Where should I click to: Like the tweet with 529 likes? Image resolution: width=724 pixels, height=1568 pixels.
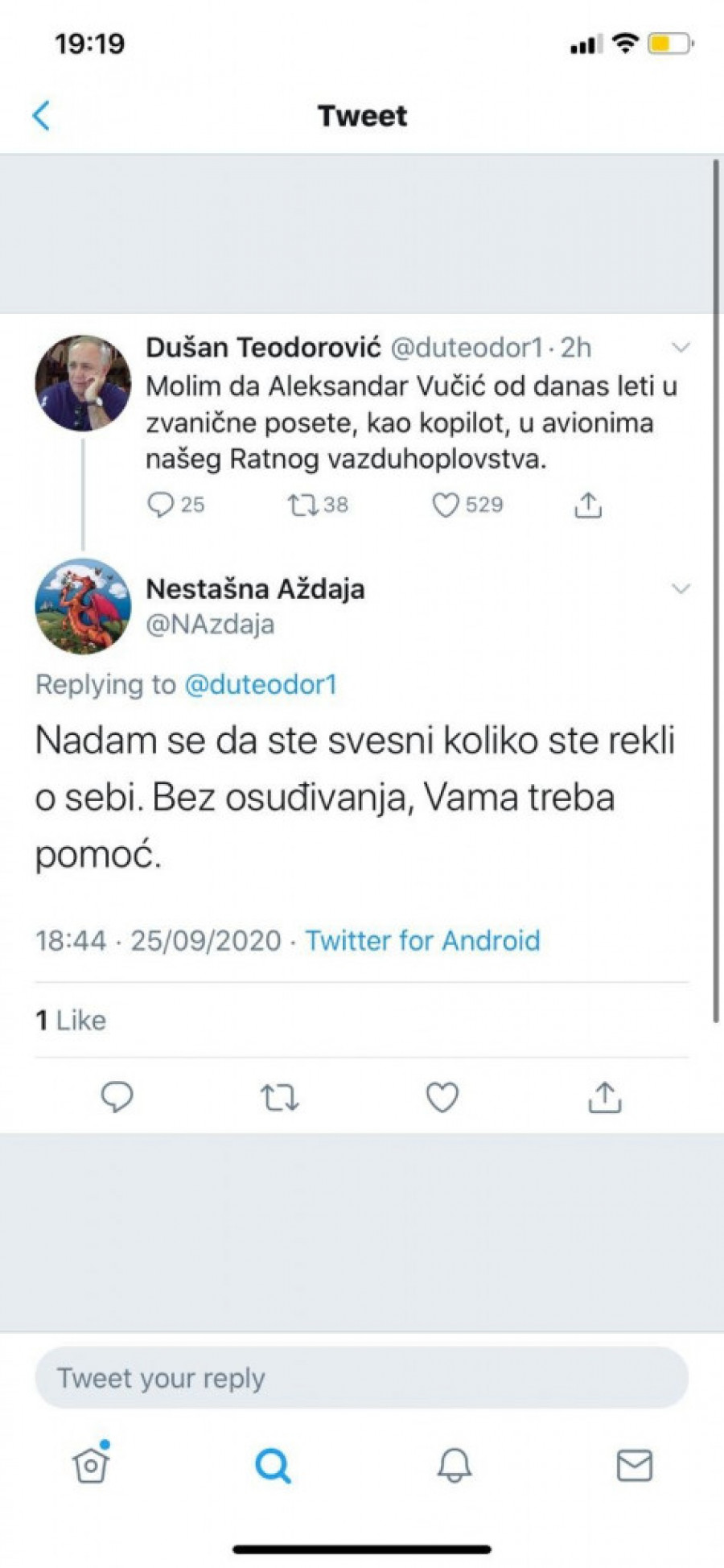(x=445, y=505)
